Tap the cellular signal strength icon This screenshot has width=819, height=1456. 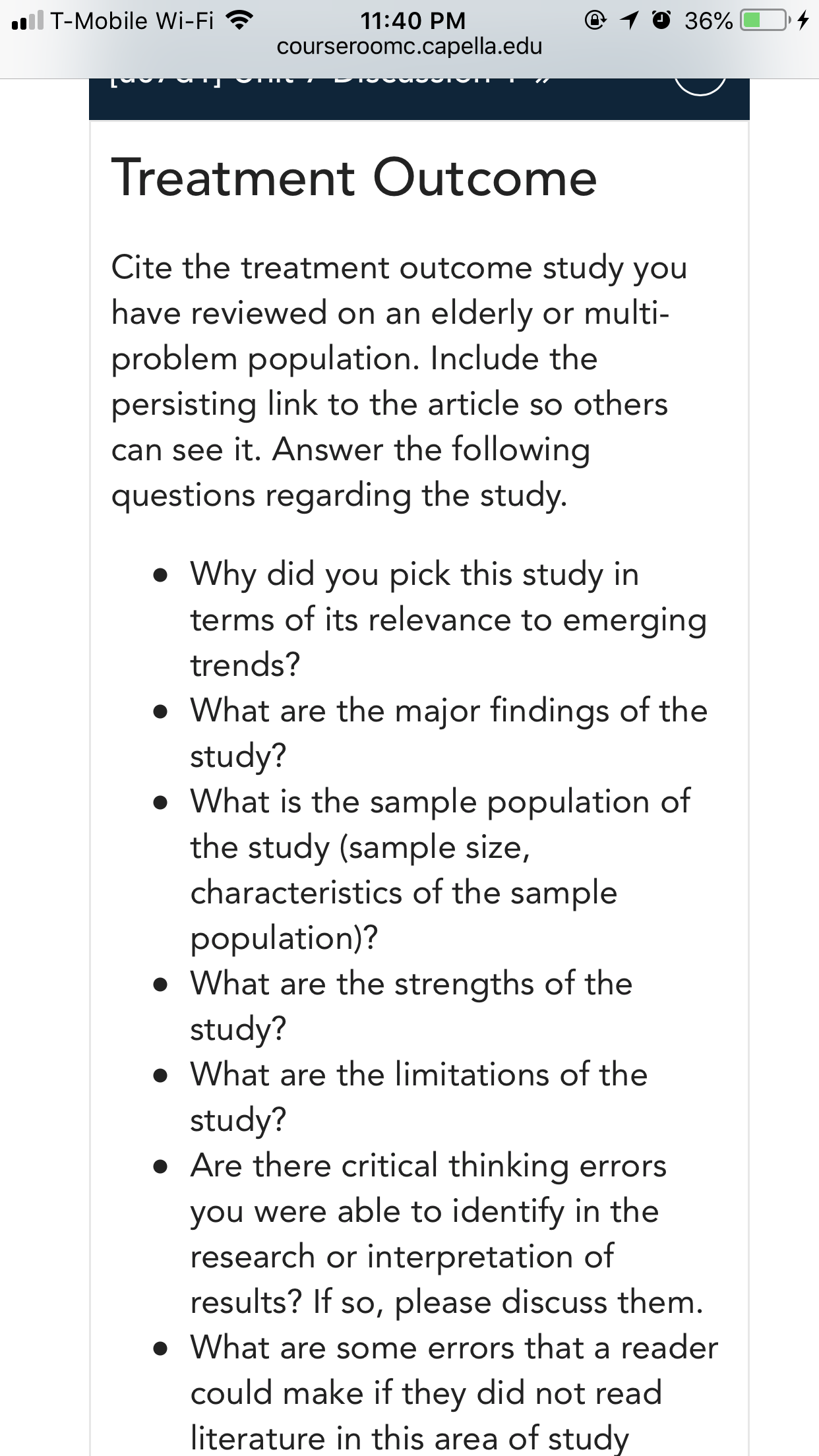tap(27, 21)
